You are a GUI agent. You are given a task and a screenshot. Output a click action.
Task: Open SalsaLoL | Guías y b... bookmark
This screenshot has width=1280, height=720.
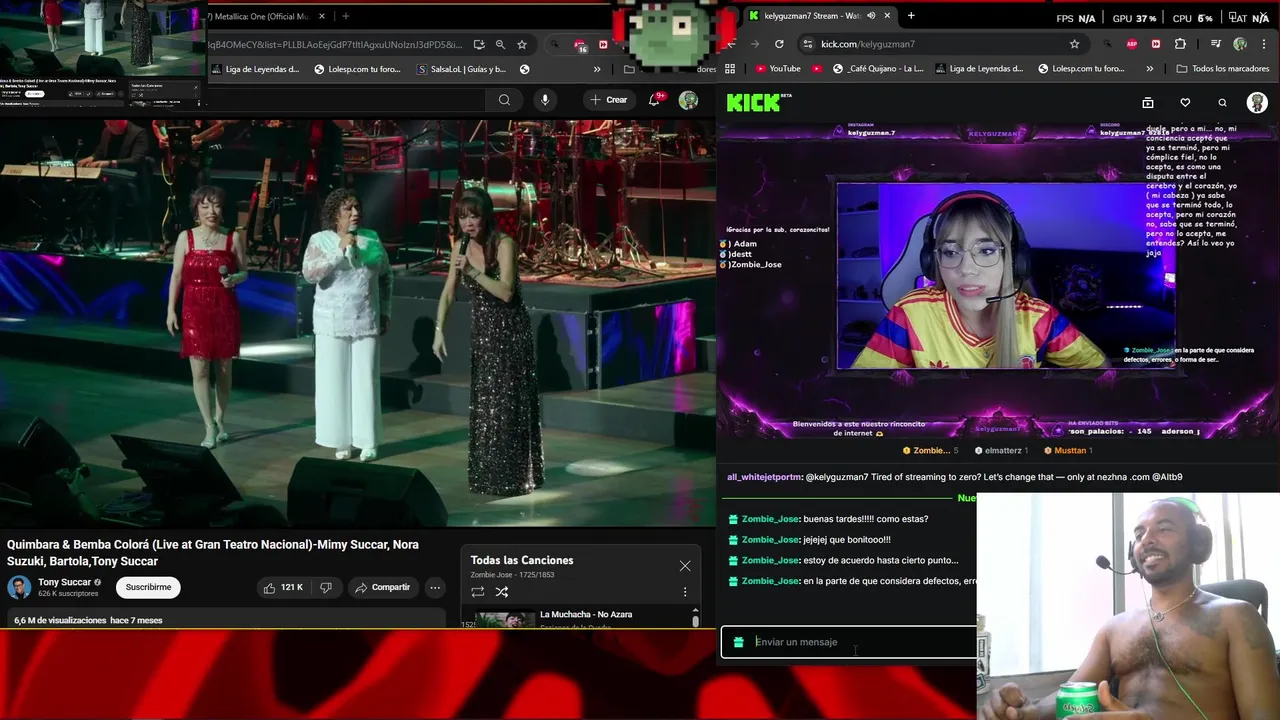click(460, 69)
